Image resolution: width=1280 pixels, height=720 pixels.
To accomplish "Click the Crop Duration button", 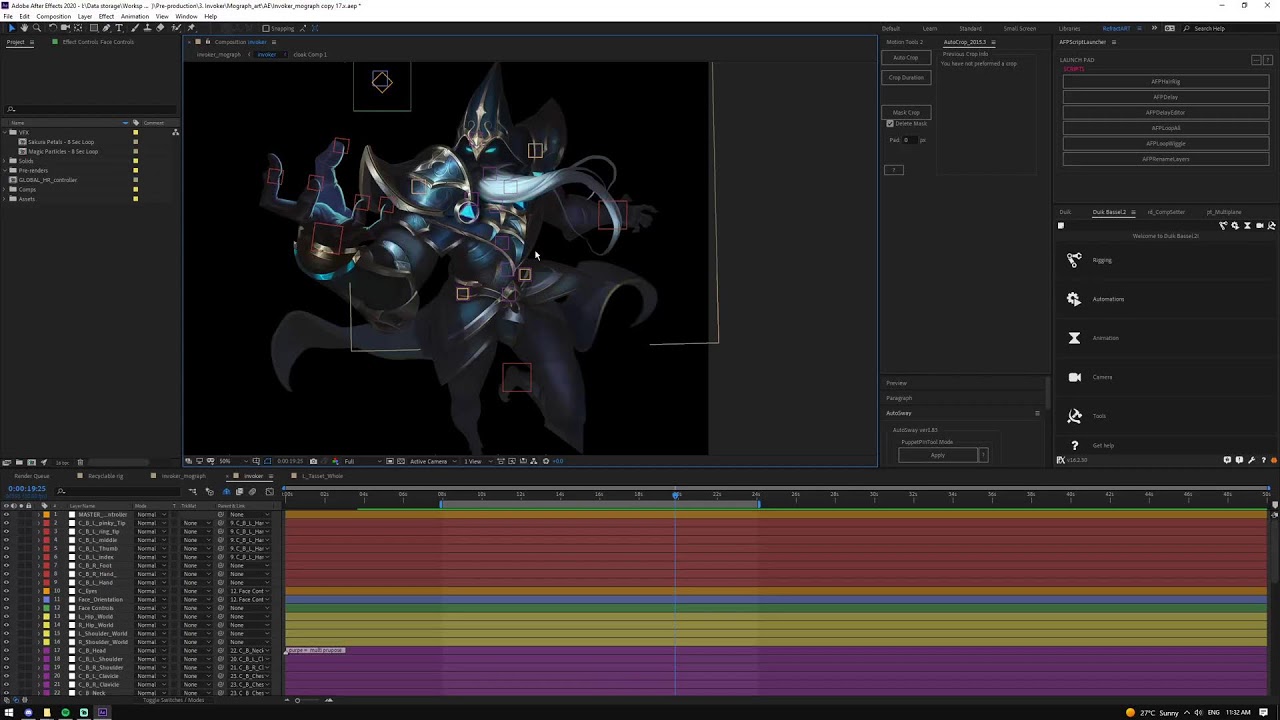I will click(906, 77).
